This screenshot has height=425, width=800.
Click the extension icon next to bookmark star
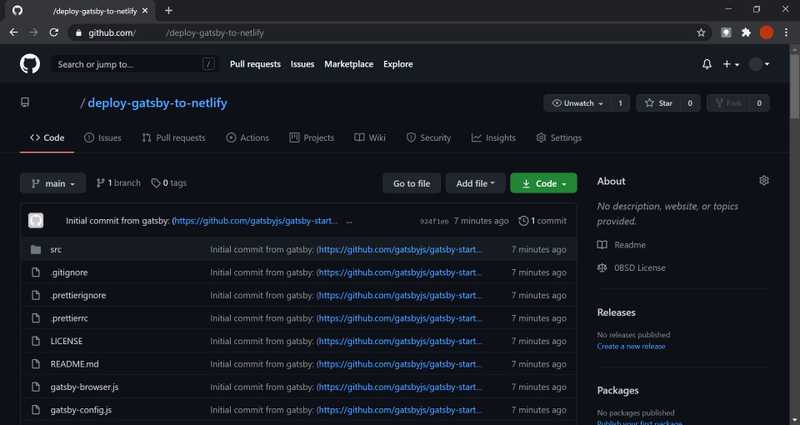pos(726,33)
